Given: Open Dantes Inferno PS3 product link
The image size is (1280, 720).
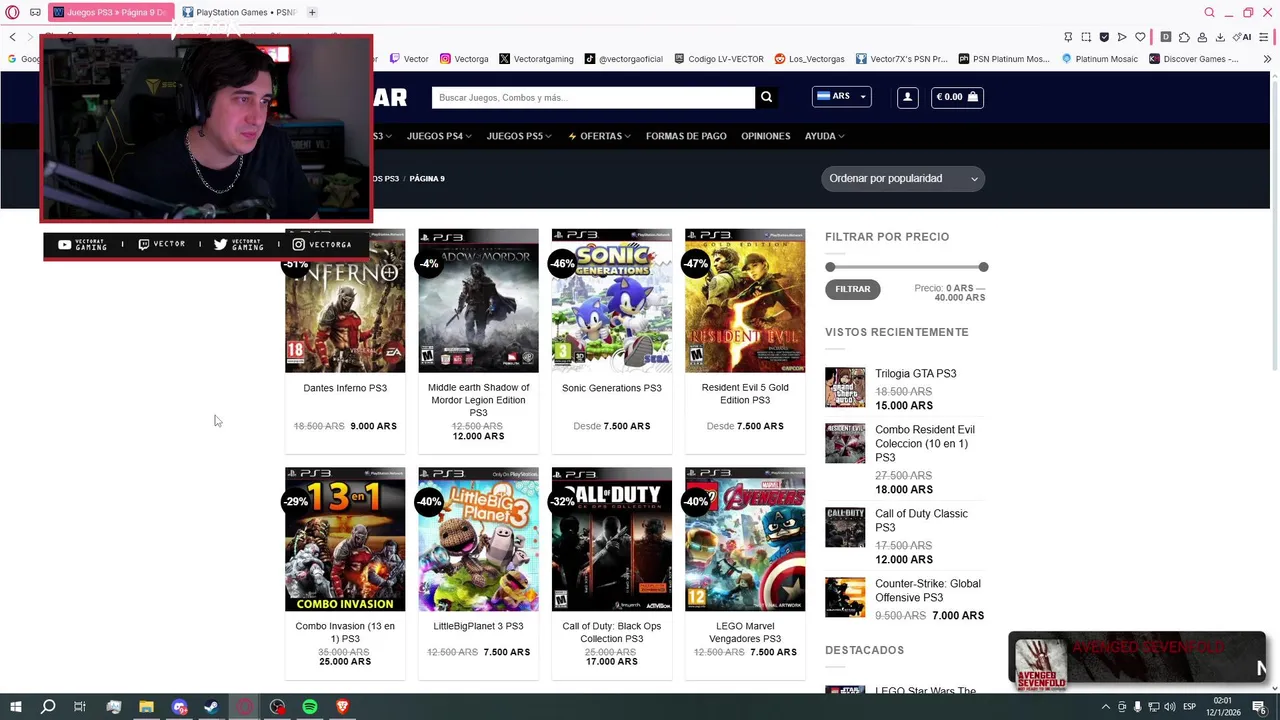Looking at the screenshot, I should click(x=345, y=388).
